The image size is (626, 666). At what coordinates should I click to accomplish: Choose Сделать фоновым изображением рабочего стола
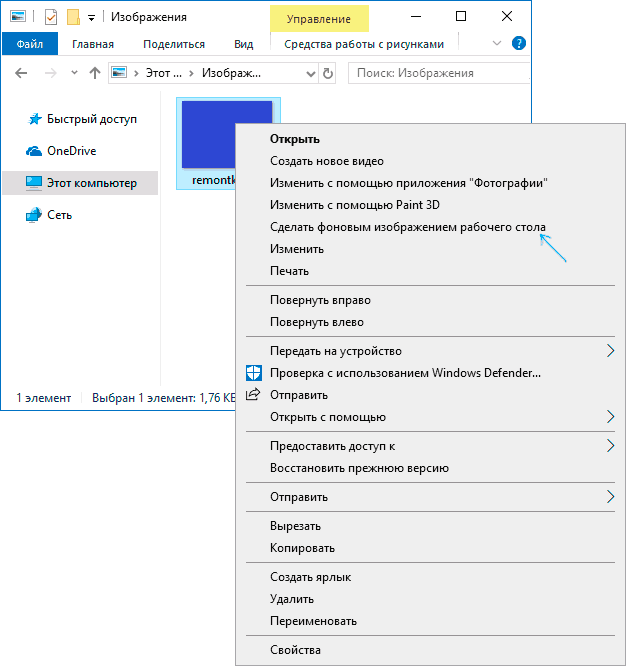(x=408, y=227)
